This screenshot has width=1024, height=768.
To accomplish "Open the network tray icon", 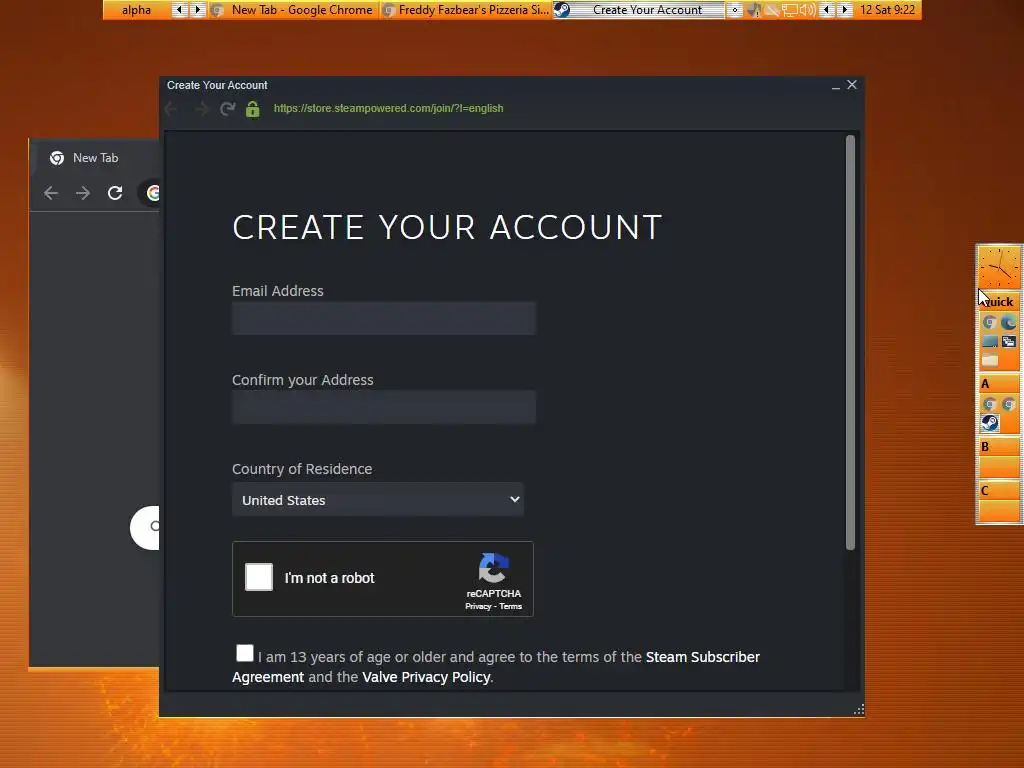I will coord(790,10).
